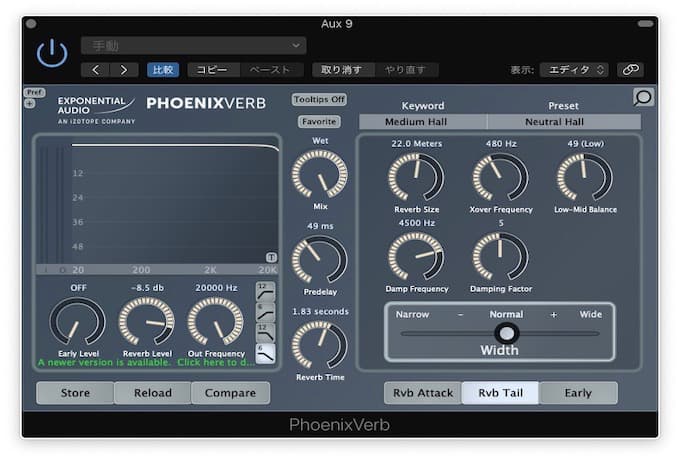Open the Preset Neutral Hall selector
Viewport: 680px width, 460px height.
(x=564, y=122)
